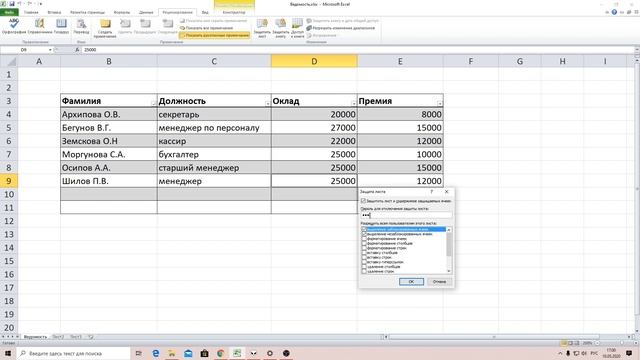The height and width of the screenshot is (360, 640).
Task: Save workbook via Quick Access toolbar
Action: tap(12, 4)
